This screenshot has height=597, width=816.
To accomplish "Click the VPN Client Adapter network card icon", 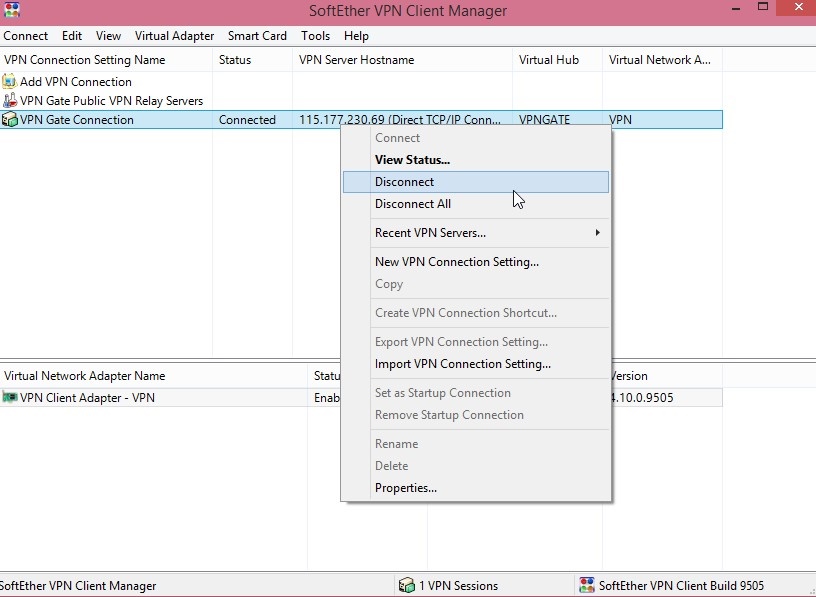I will coord(9,397).
